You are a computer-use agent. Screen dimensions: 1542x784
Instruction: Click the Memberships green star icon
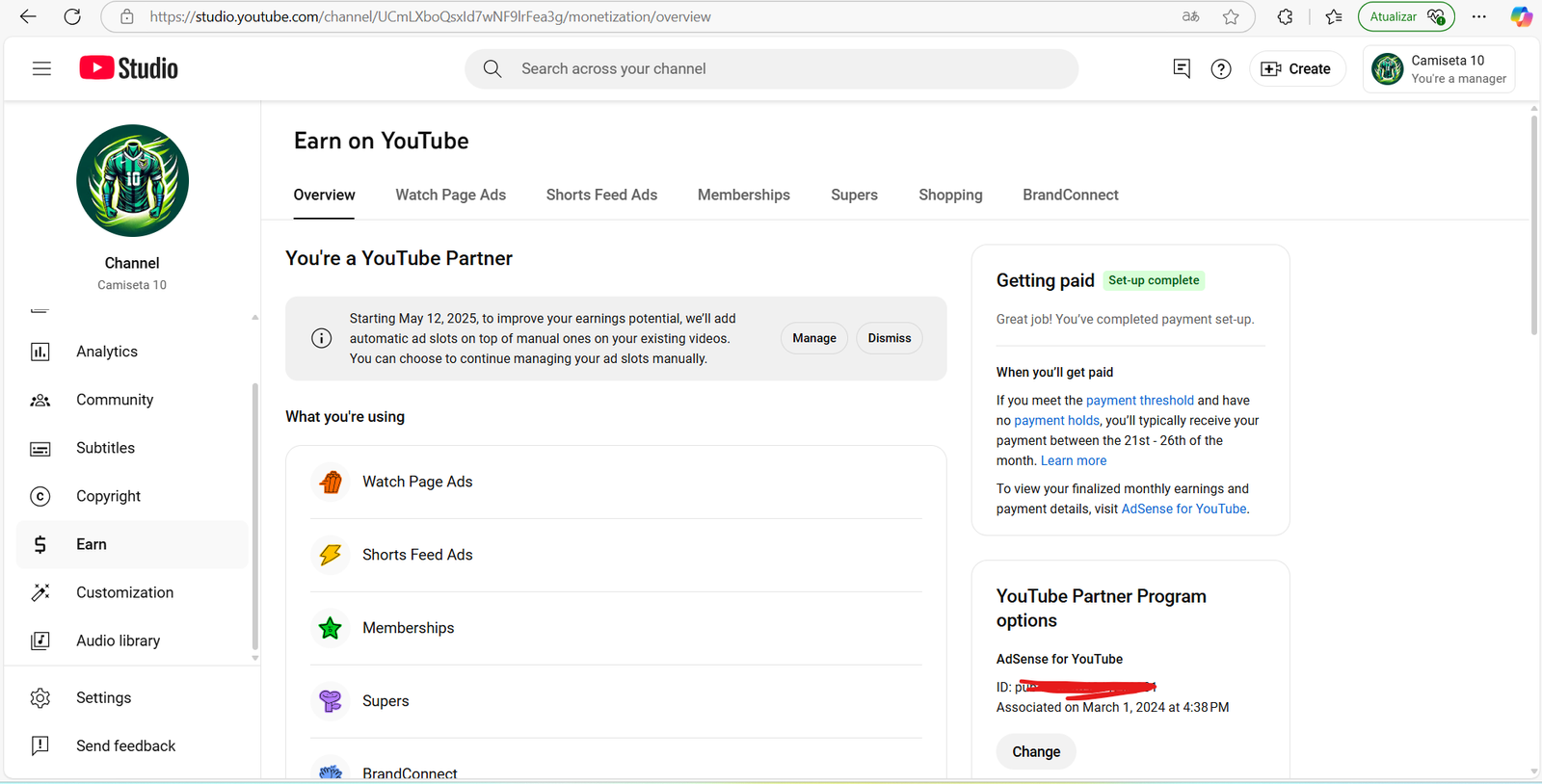click(x=331, y=628)
